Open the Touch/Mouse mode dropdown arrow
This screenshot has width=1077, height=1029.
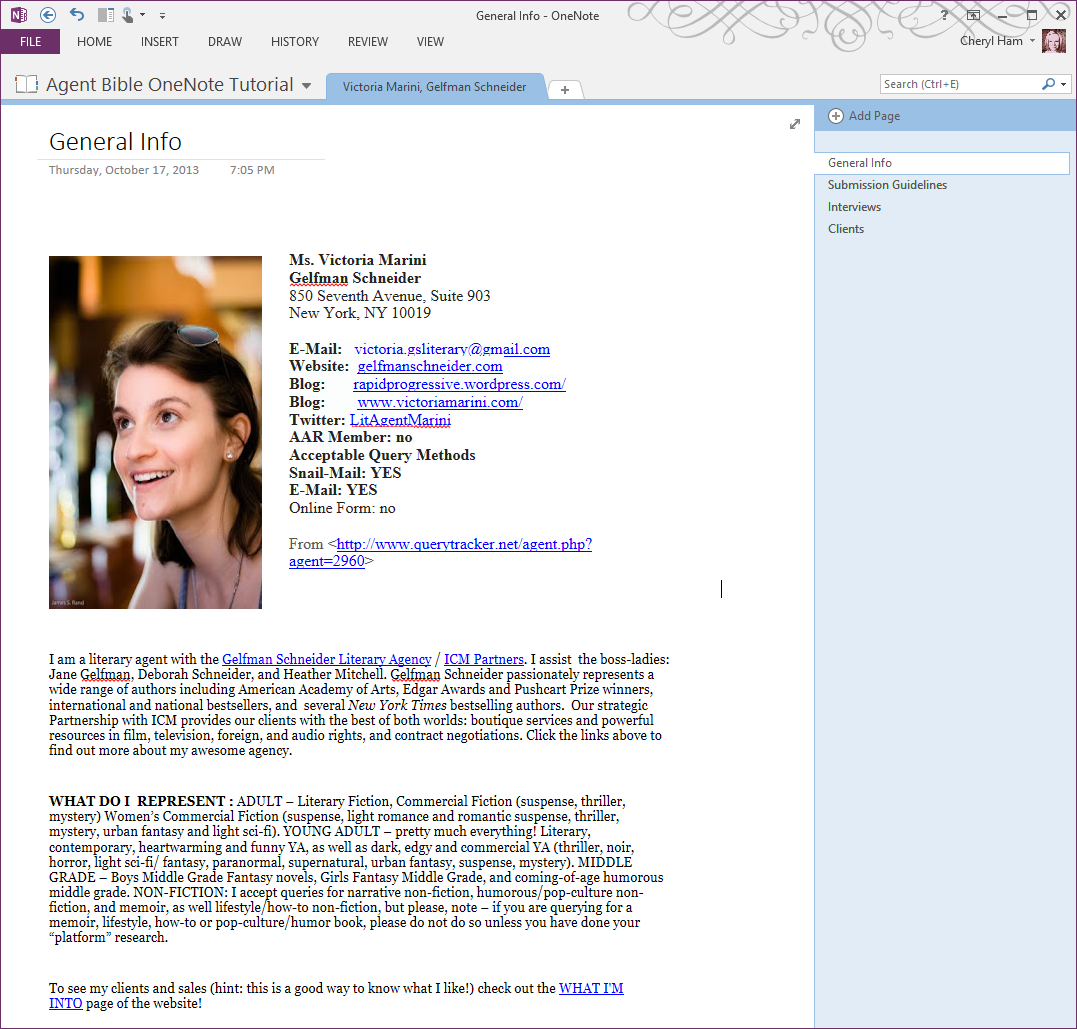tap(142, 14)
